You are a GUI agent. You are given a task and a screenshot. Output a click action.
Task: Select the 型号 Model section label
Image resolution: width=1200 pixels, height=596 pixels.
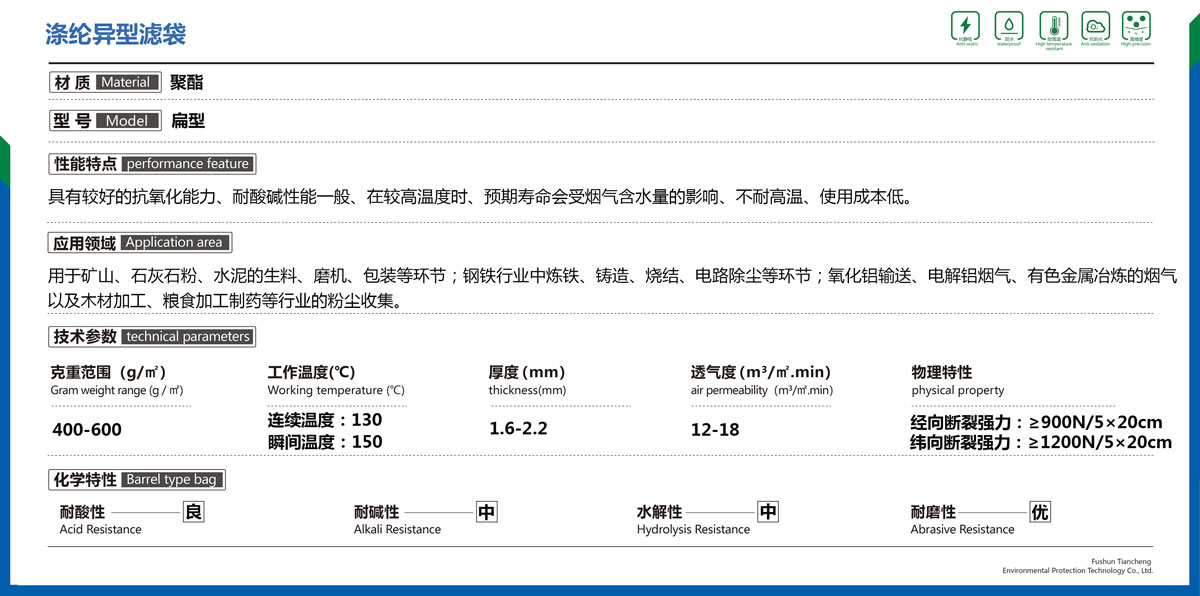click(105, 121)
